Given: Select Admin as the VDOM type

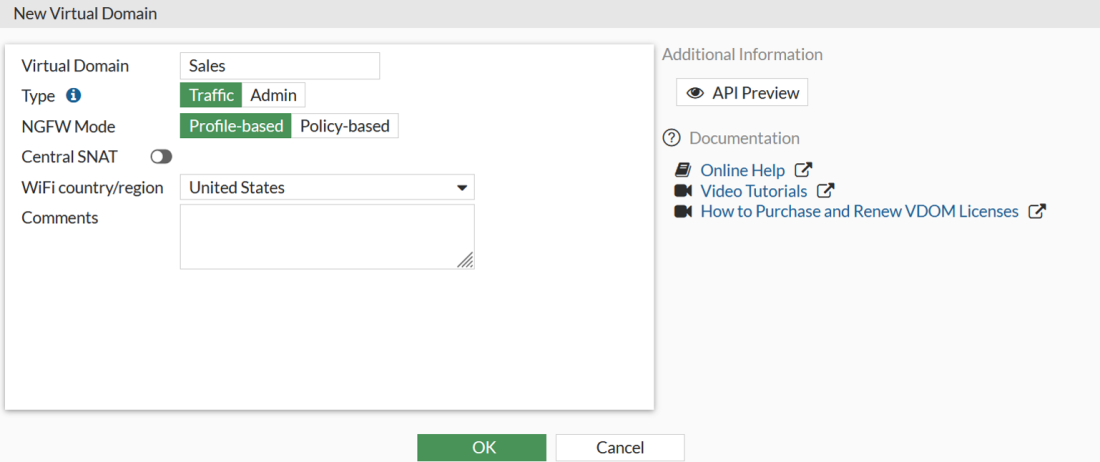Looking at the screenshot, I should (273, 95).
